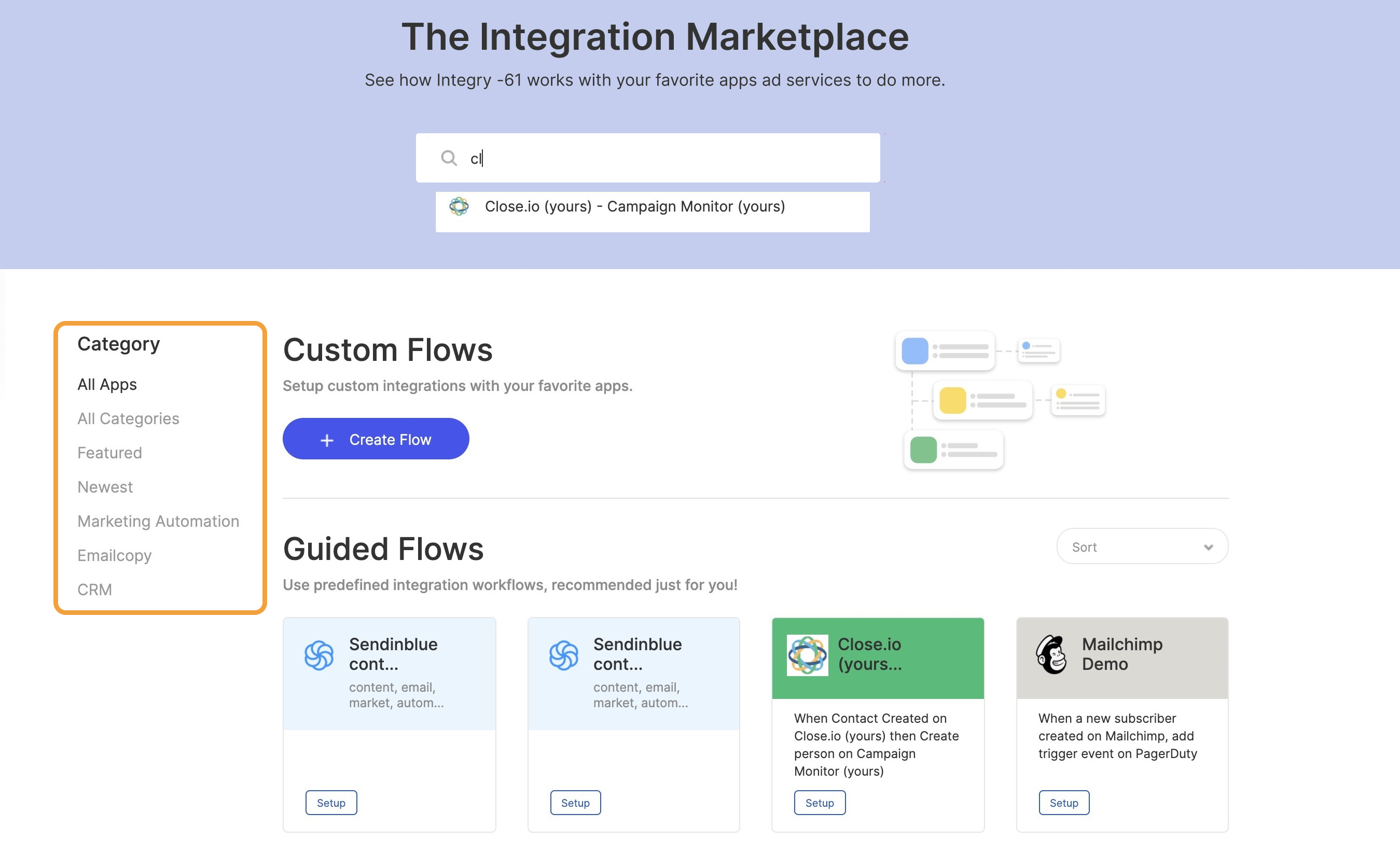Click the search magnifier icon
The width and height of the screenshot is (1400, 841).
click(448, 158)
